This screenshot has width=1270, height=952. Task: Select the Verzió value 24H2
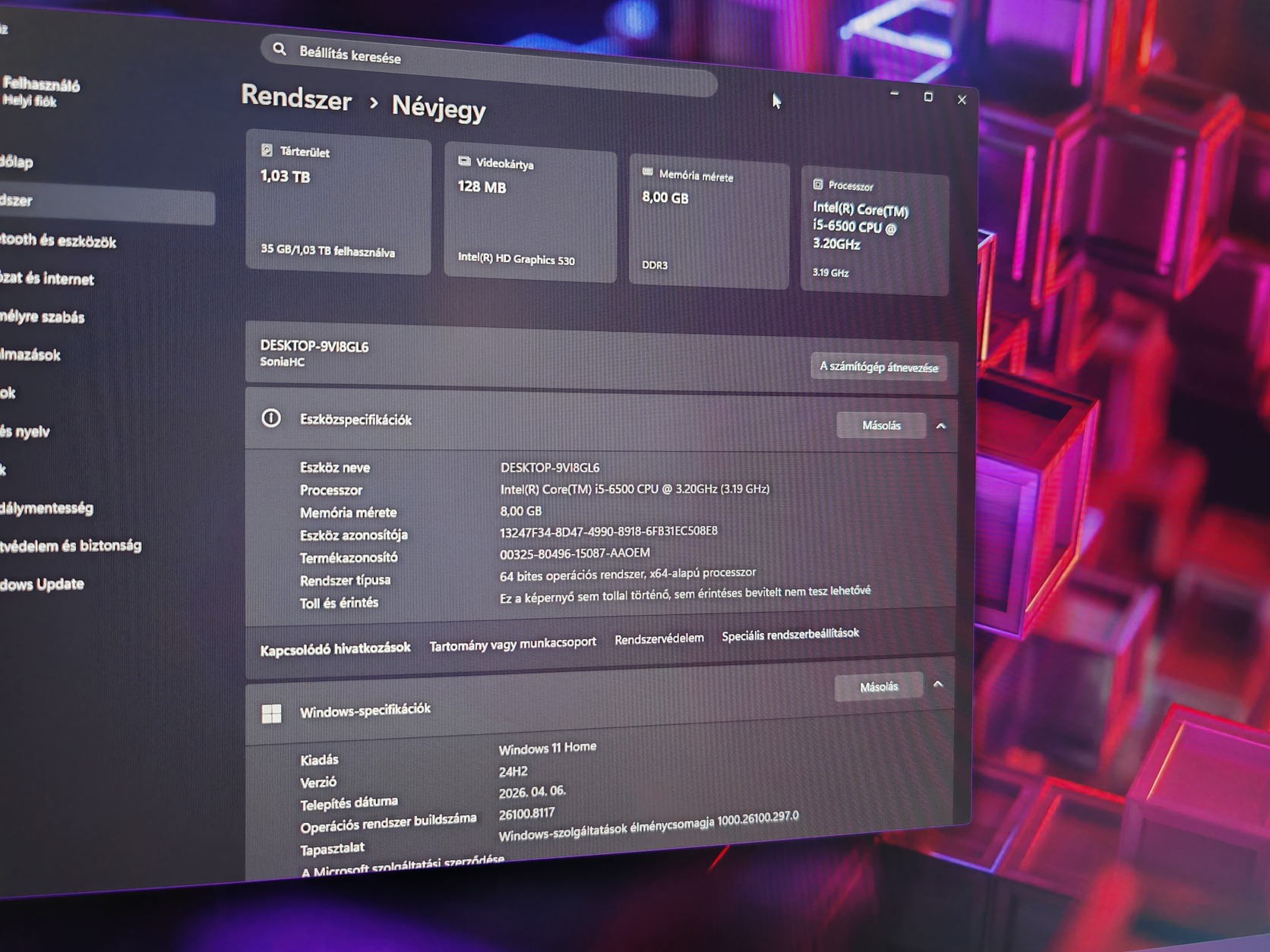pyautogui.click(x=513, y=771)
